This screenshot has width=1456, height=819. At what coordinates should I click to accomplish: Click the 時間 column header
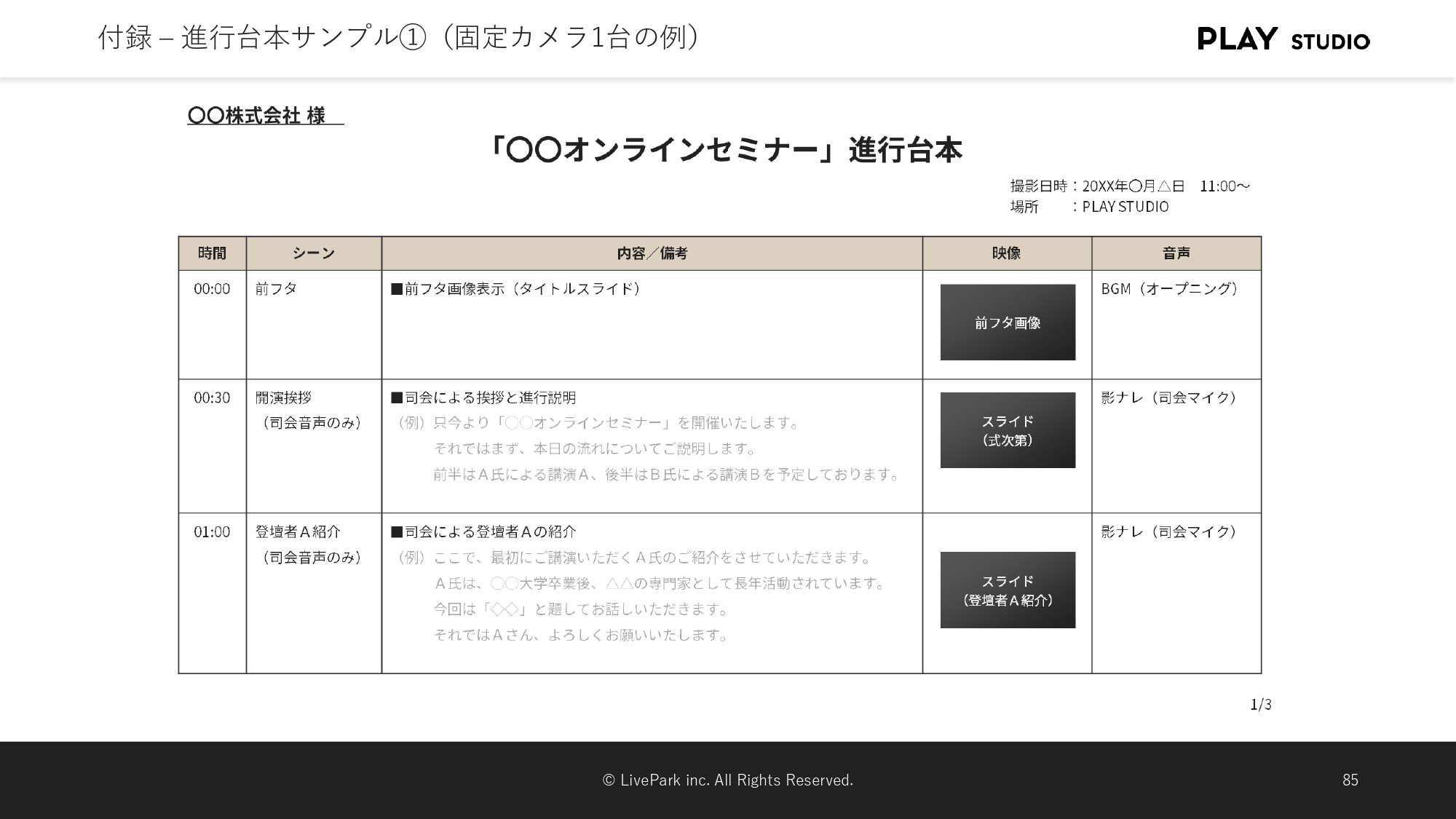point(212,253)
